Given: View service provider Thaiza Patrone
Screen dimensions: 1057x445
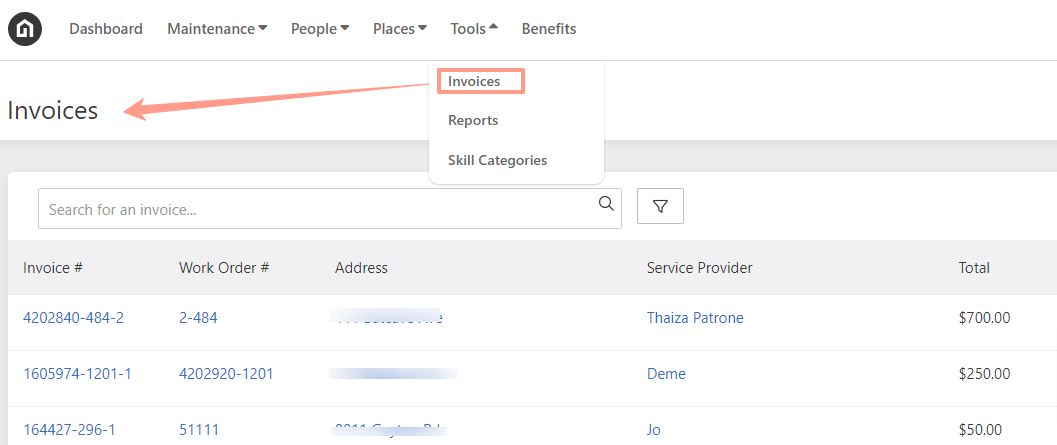Looking at the screenshot, I should 695,318.
